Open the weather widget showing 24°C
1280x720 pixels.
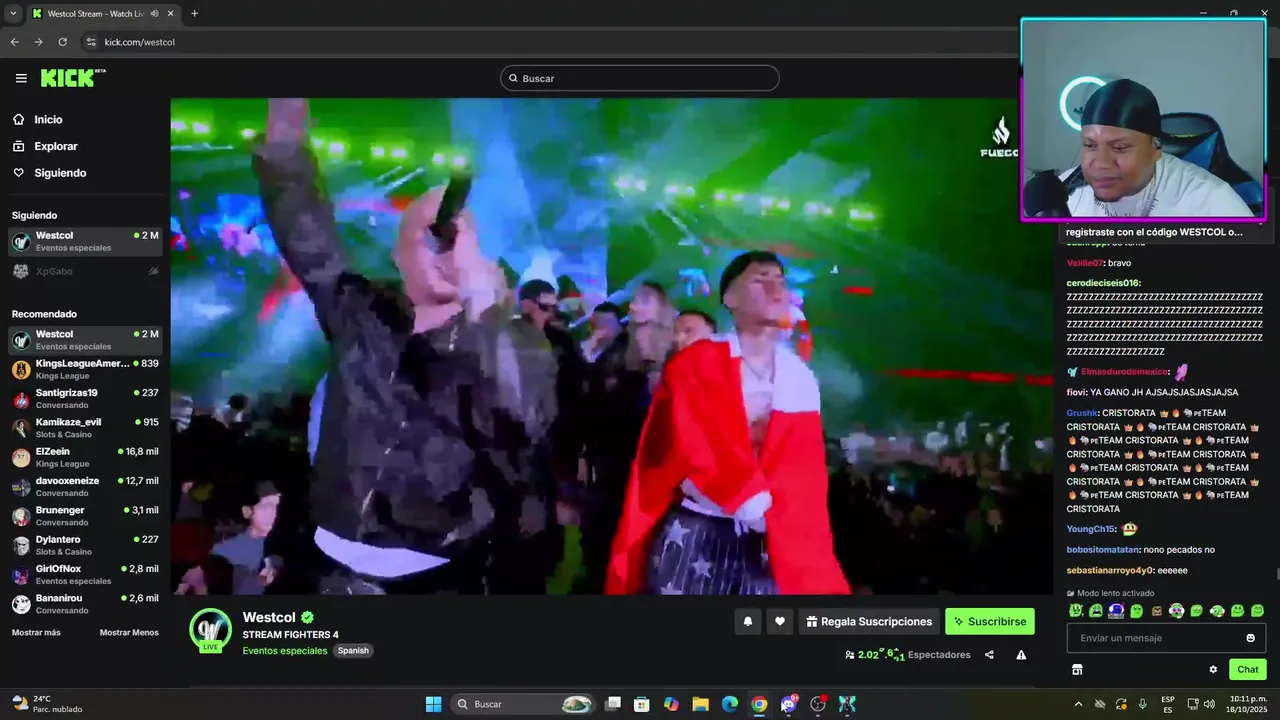[x=47, y=704]
